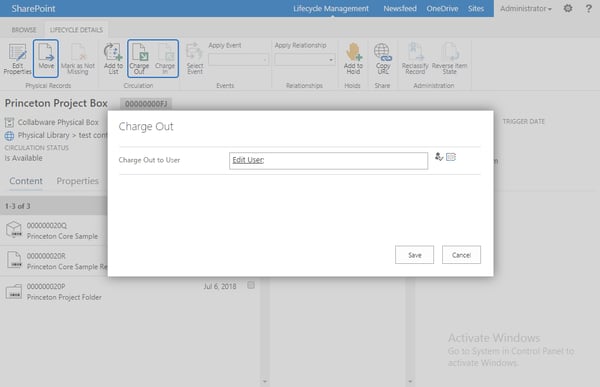Open OneDrive in top navigation
The image size is (600, 387).
click(442, 8)
